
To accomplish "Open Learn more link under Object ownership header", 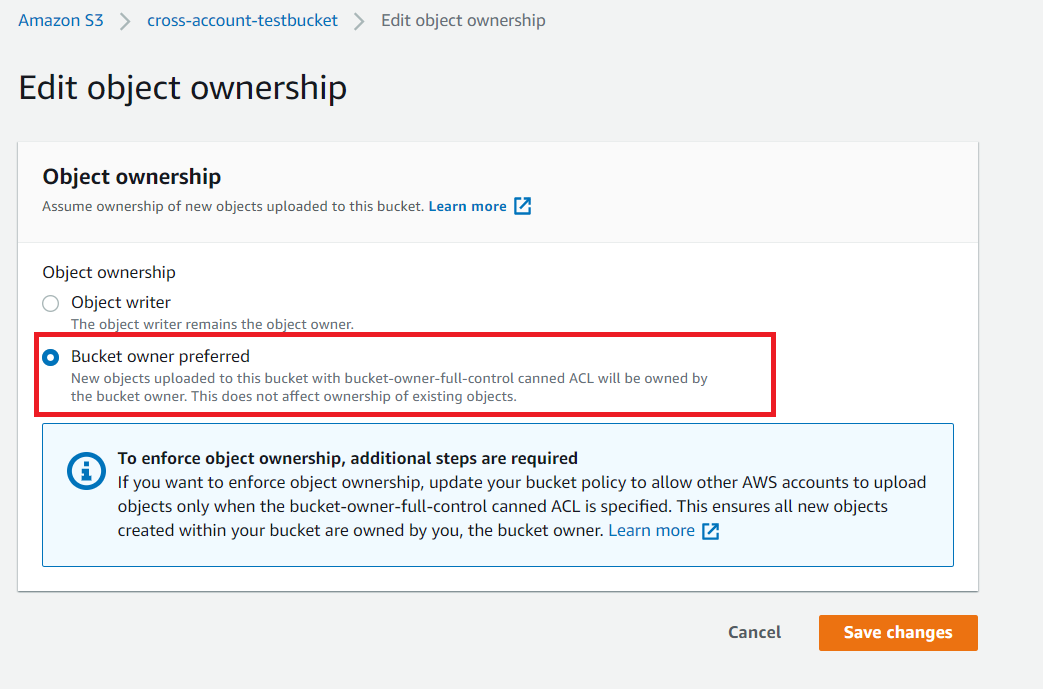I will (467, 206).
